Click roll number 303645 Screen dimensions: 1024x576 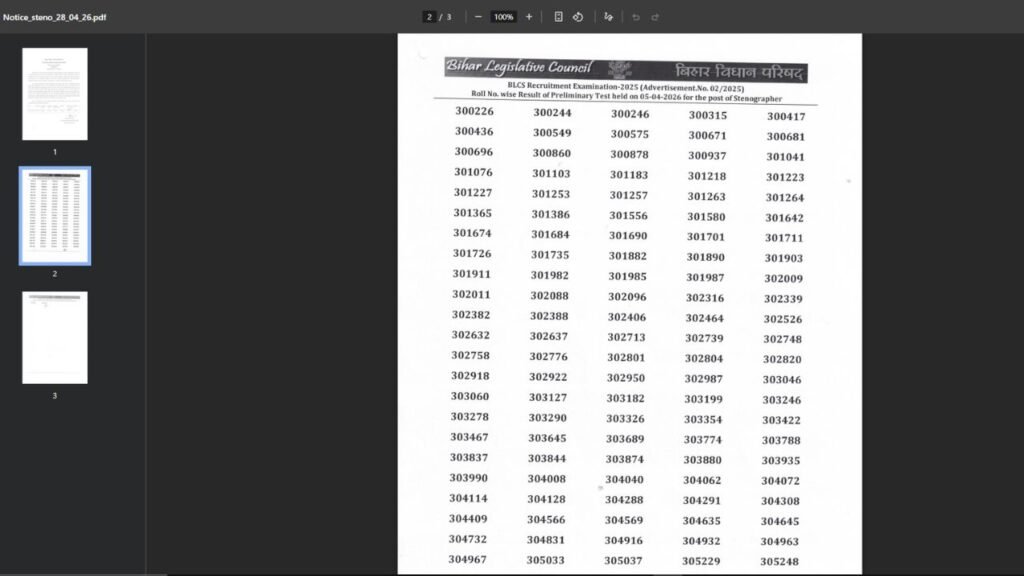point(547,438)
